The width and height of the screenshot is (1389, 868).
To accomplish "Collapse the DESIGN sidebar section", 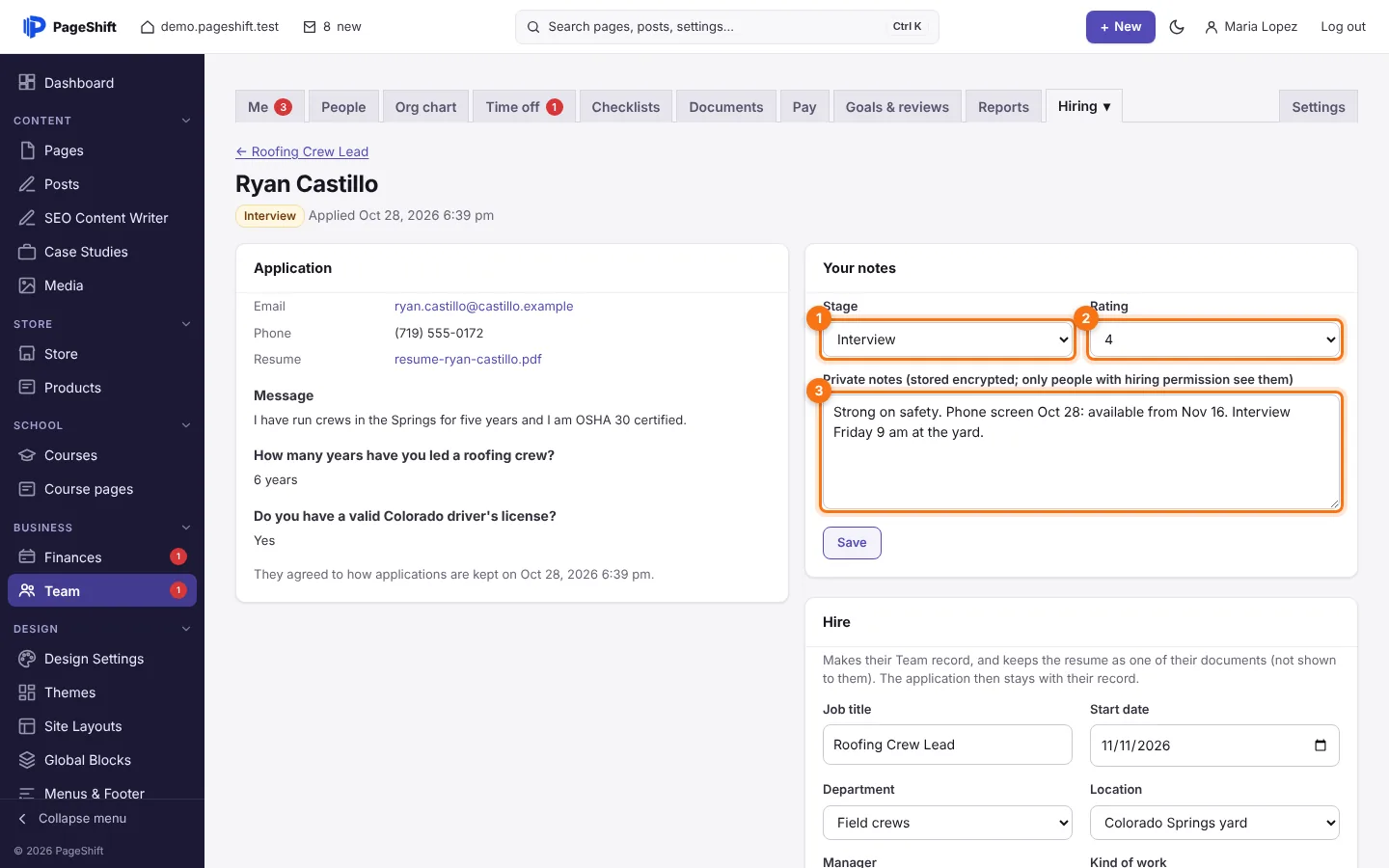I will tap(186, 629).
